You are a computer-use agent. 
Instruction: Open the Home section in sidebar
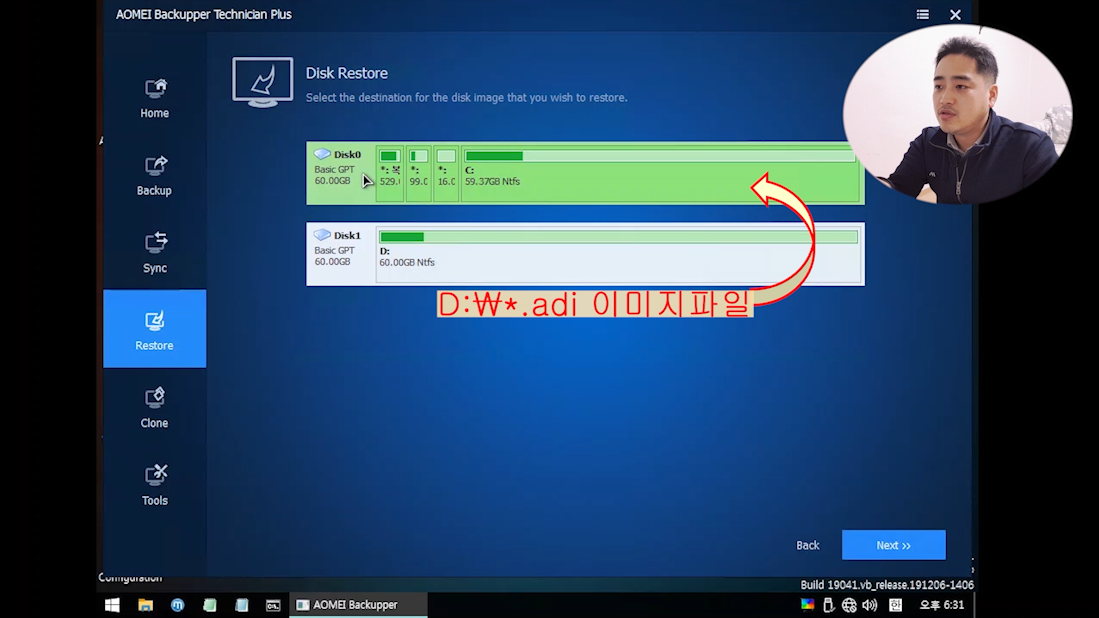154,98
